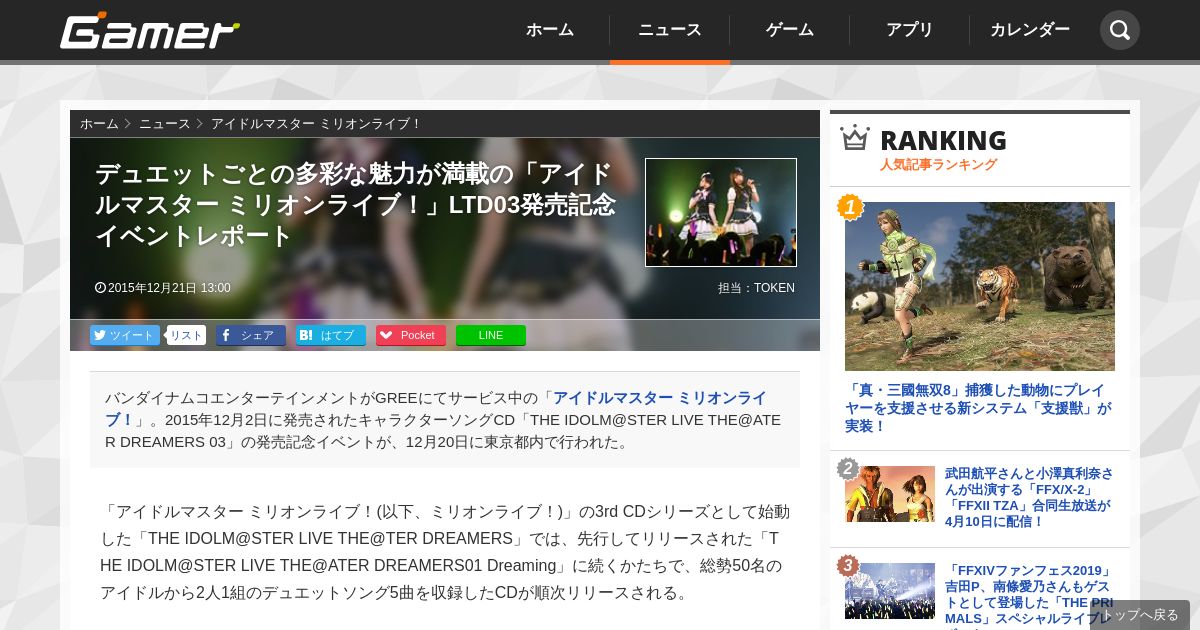Click the Gamer site logo
The width and height of the screenshot is (1200, 630).
point(150,30)
